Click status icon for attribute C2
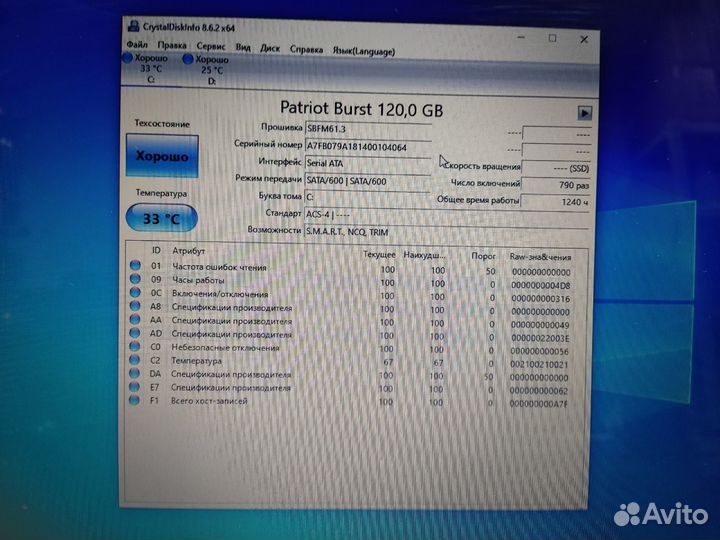720x540 pixels. click(x=135, y=360)
